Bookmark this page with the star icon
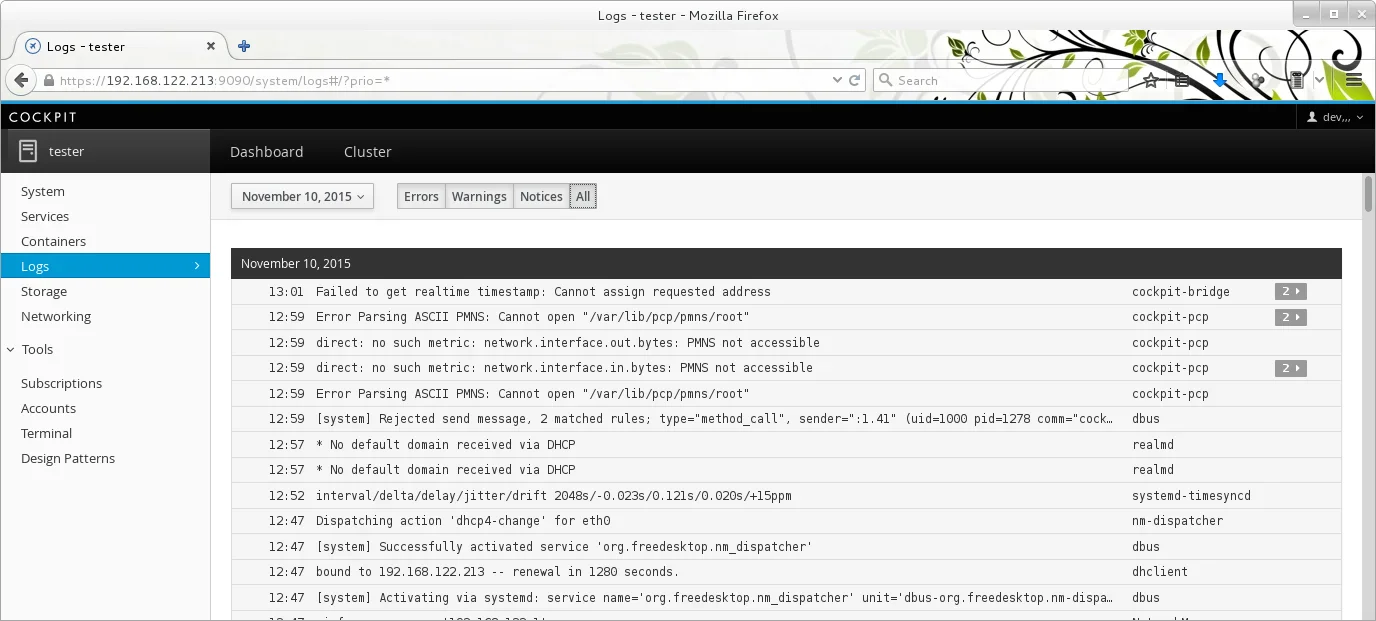 1149,80
